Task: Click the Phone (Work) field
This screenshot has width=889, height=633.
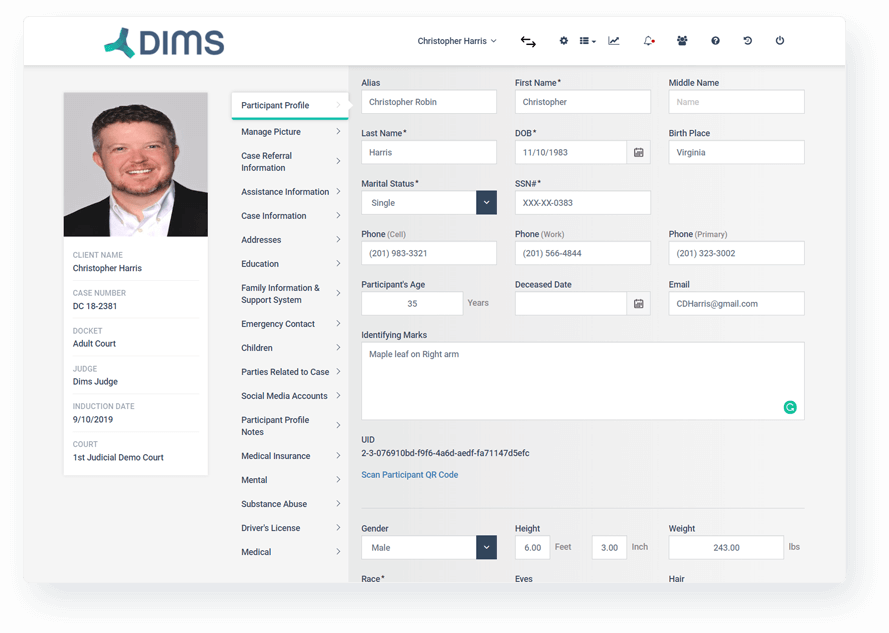Action: point(582,254)
